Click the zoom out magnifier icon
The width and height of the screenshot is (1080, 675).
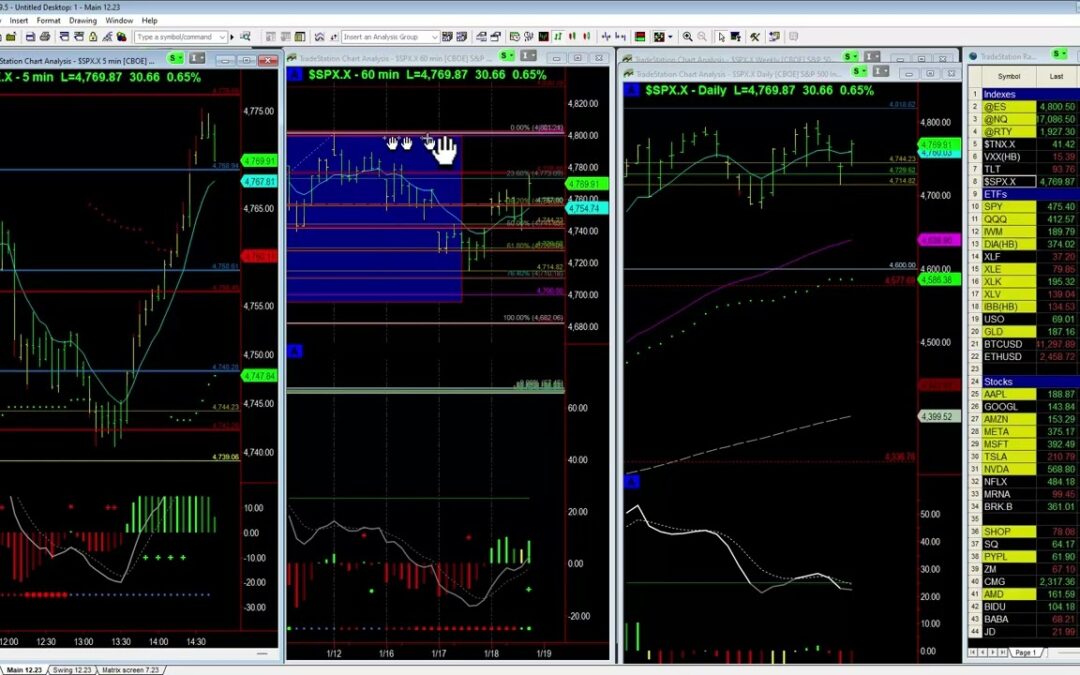tap(702, 37)
